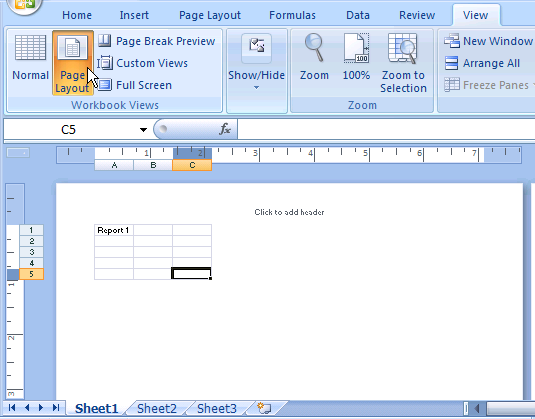Open the Review ribbon tab
535x419 pixels.
(x=417, y=15)
